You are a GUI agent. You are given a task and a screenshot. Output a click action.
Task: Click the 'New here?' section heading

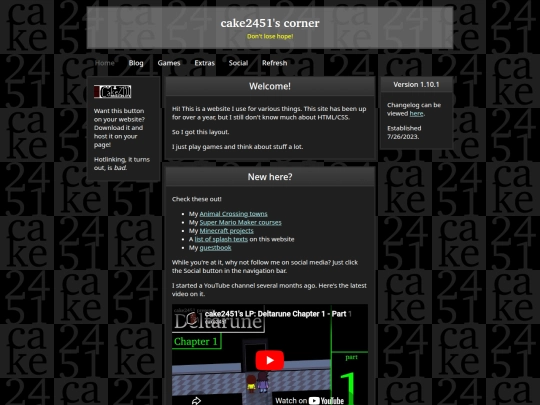[270, 177]
